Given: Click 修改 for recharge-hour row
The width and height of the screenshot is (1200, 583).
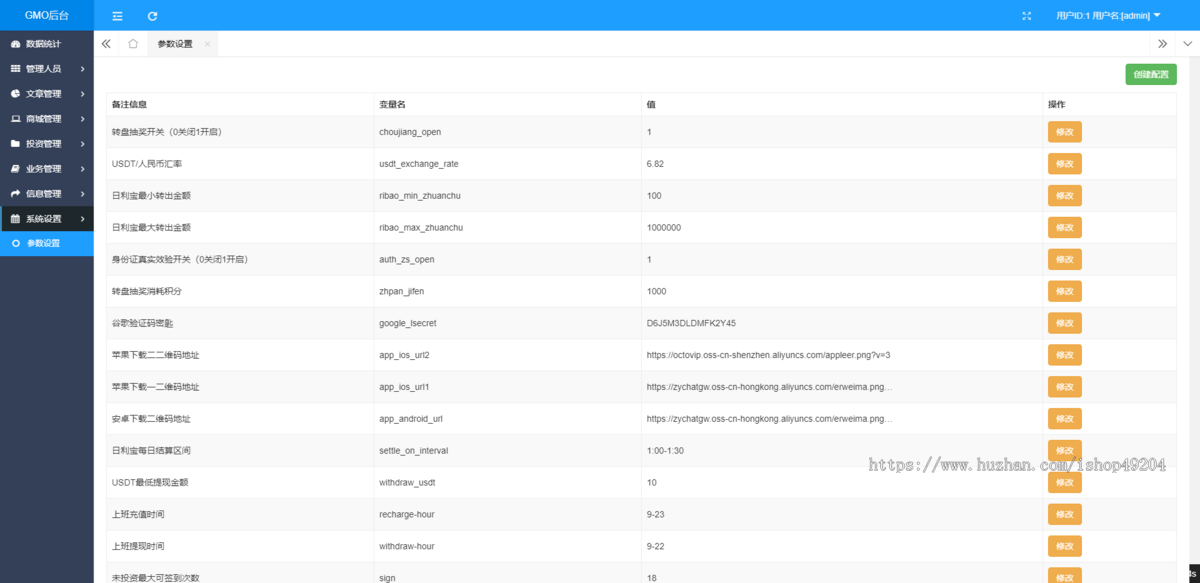Looking at the screenshot, I should pos(1064,514).
